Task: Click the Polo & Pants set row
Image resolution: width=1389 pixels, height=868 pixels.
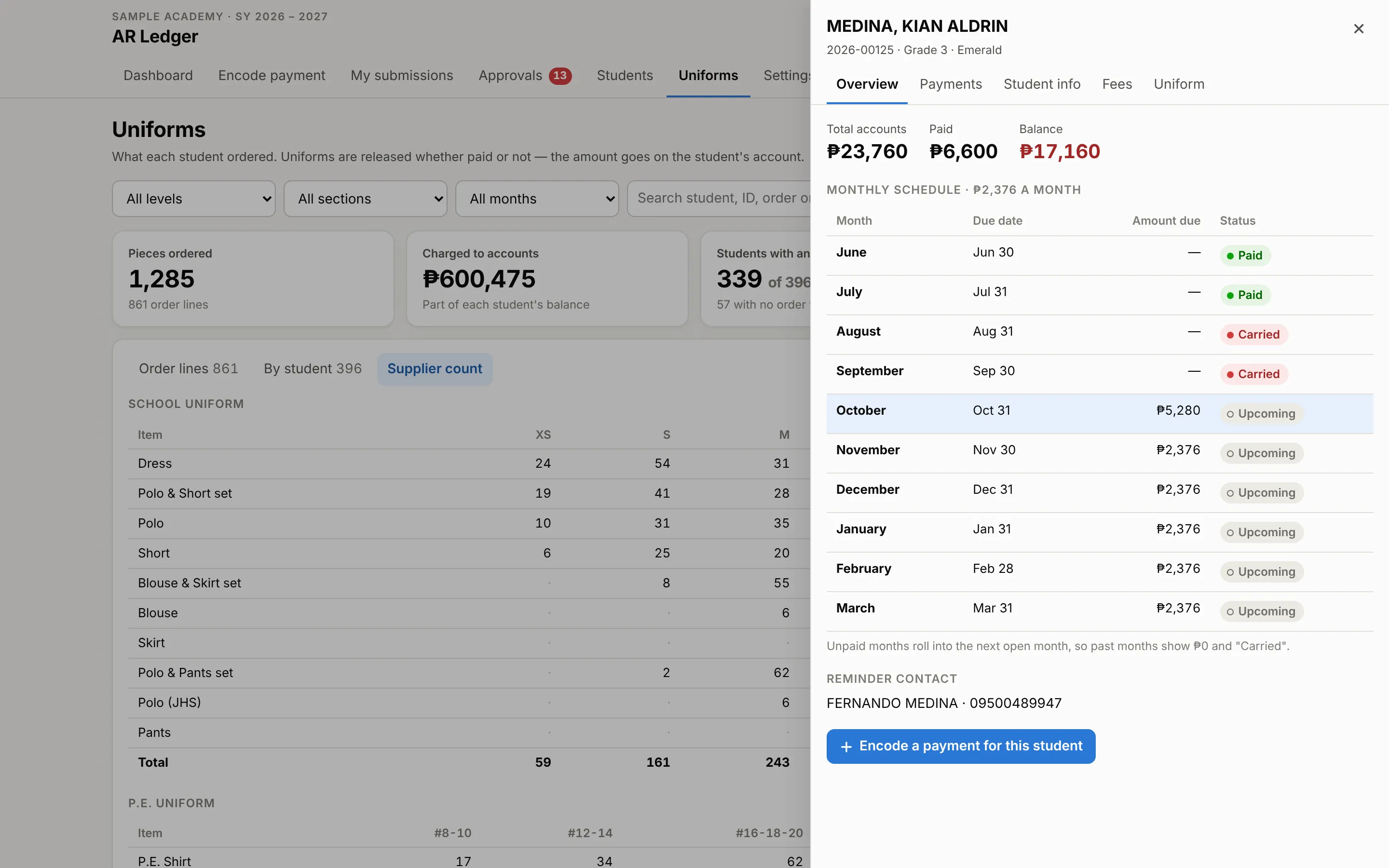Action: (469, 673)
